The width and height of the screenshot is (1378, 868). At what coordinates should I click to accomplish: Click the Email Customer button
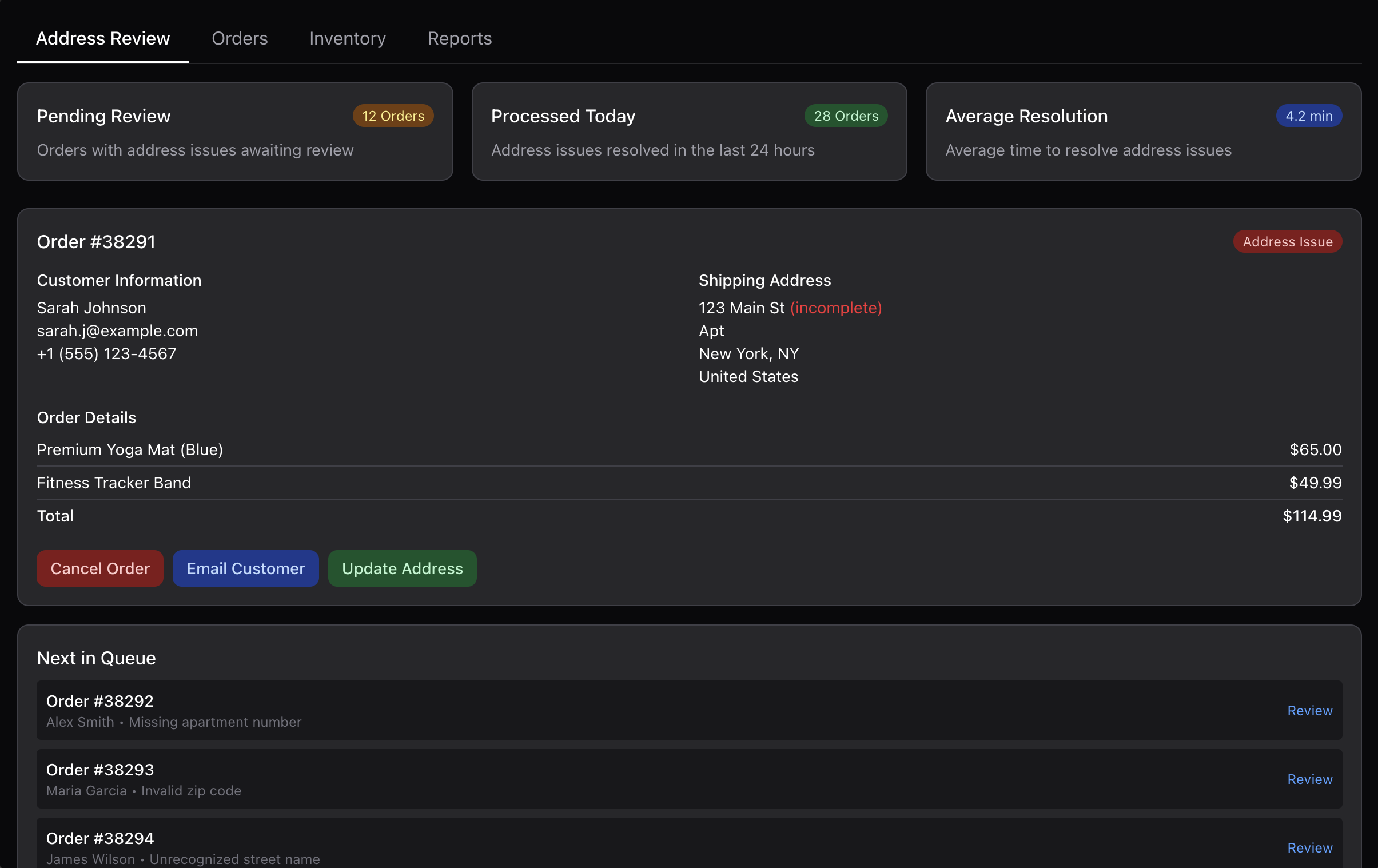coord(245,568)
